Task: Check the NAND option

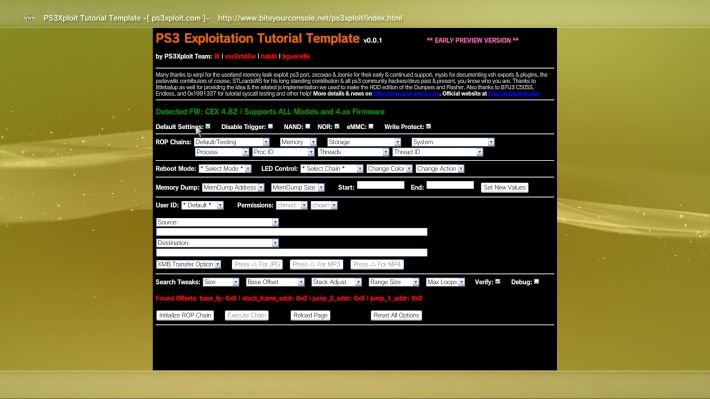Action: click(x=307, y=126)
